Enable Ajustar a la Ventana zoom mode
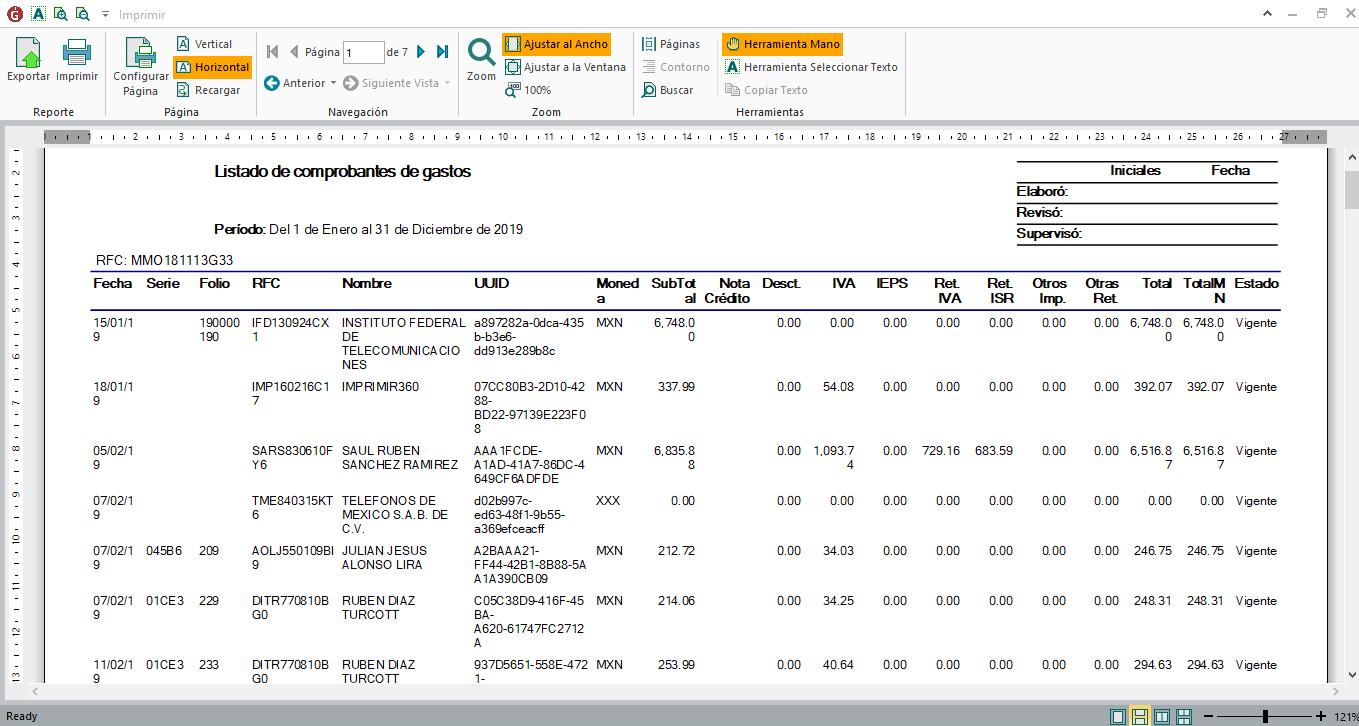Viewport: 1359px width, 726px height. click(x=565, y=67)
